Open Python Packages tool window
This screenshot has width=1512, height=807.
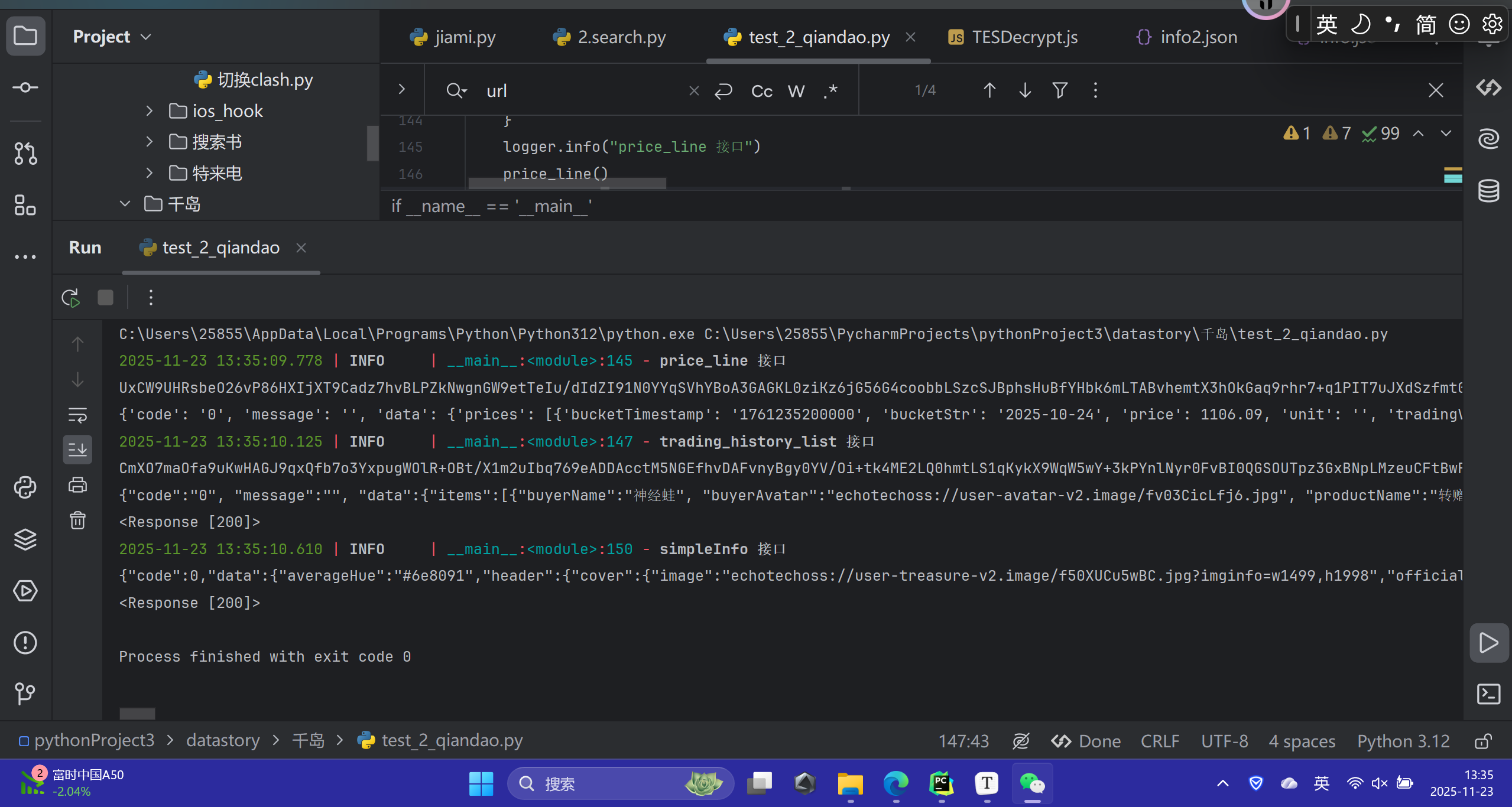click(25, 539)
